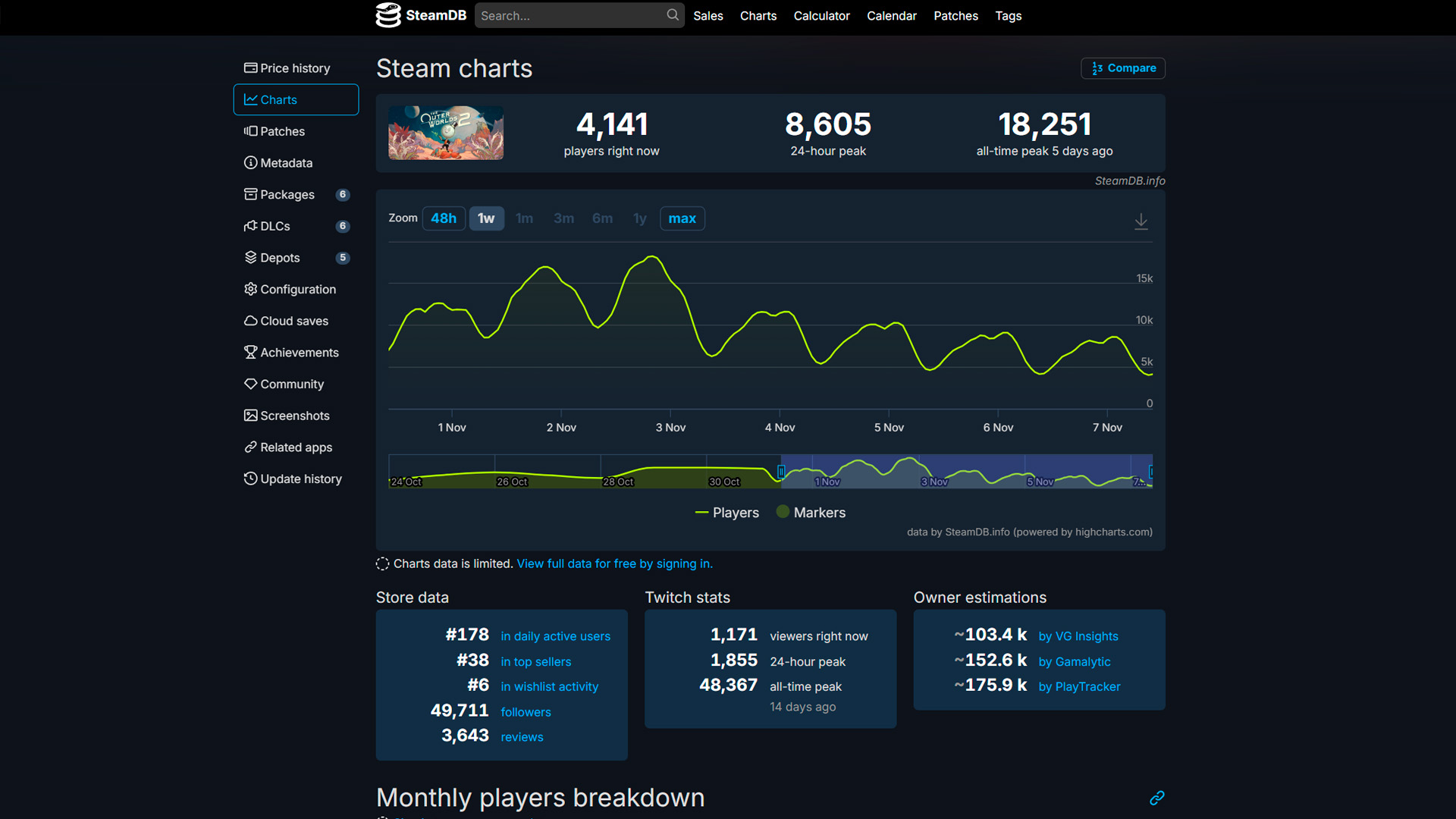This screenshot has width=1456, height=819.
Task: Click the SteamDB logo icon
Action: tap(388, 15)
